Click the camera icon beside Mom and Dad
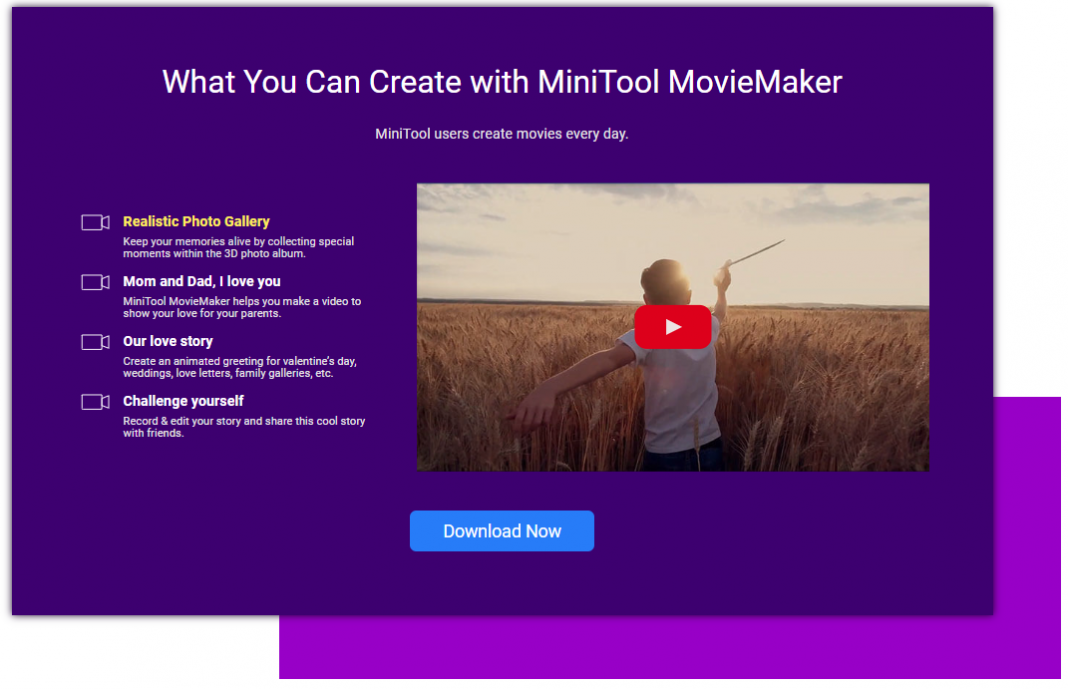Image resolution: width=1068 pixels, height=689 pixels. point(95,283)
